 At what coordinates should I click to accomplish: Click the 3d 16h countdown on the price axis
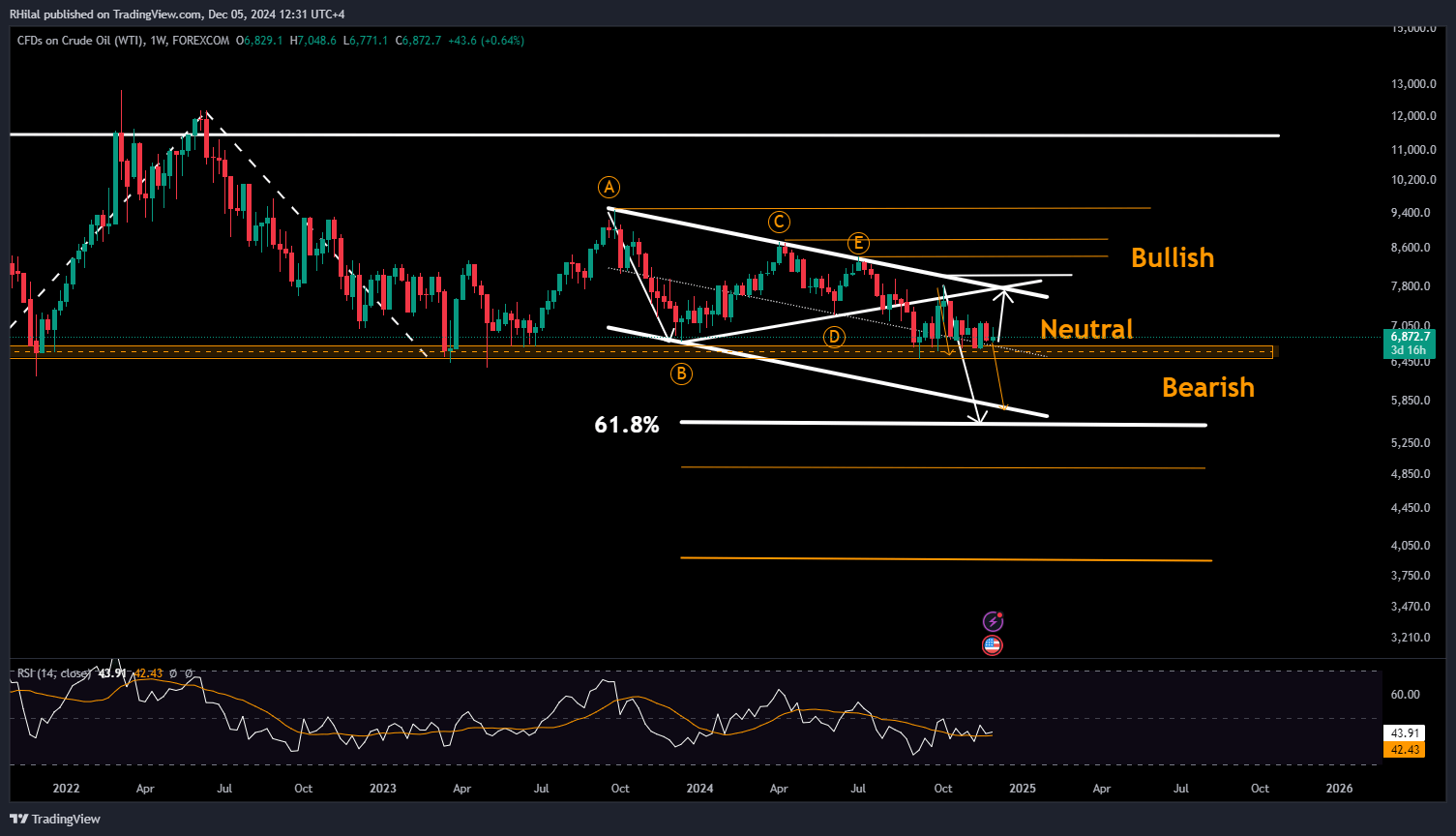[1409, 350]
